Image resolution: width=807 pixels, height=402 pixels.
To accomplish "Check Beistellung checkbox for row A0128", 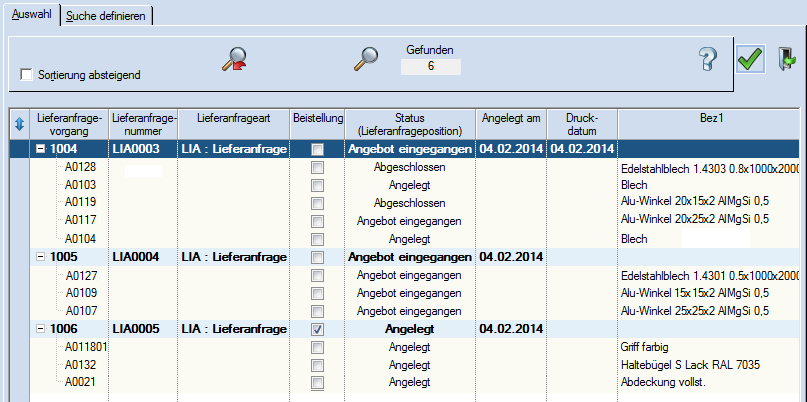I will point(317,167).
